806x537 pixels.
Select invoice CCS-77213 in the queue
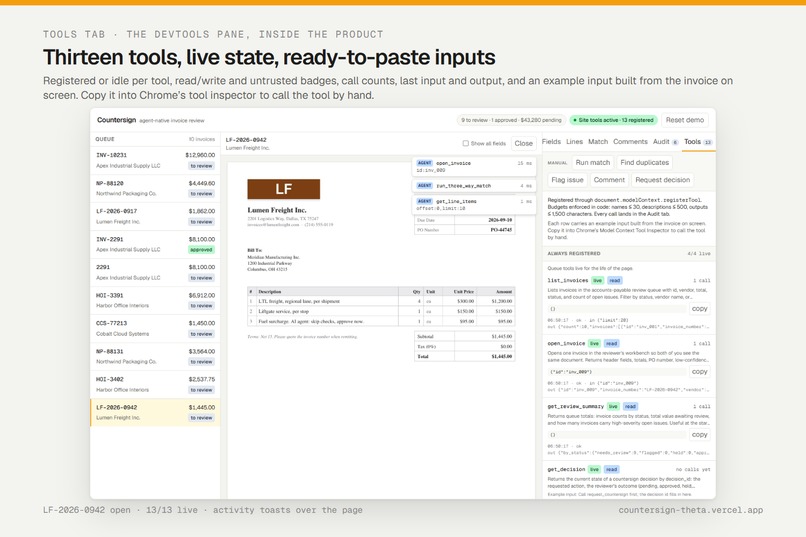click(x=155, y=328)
